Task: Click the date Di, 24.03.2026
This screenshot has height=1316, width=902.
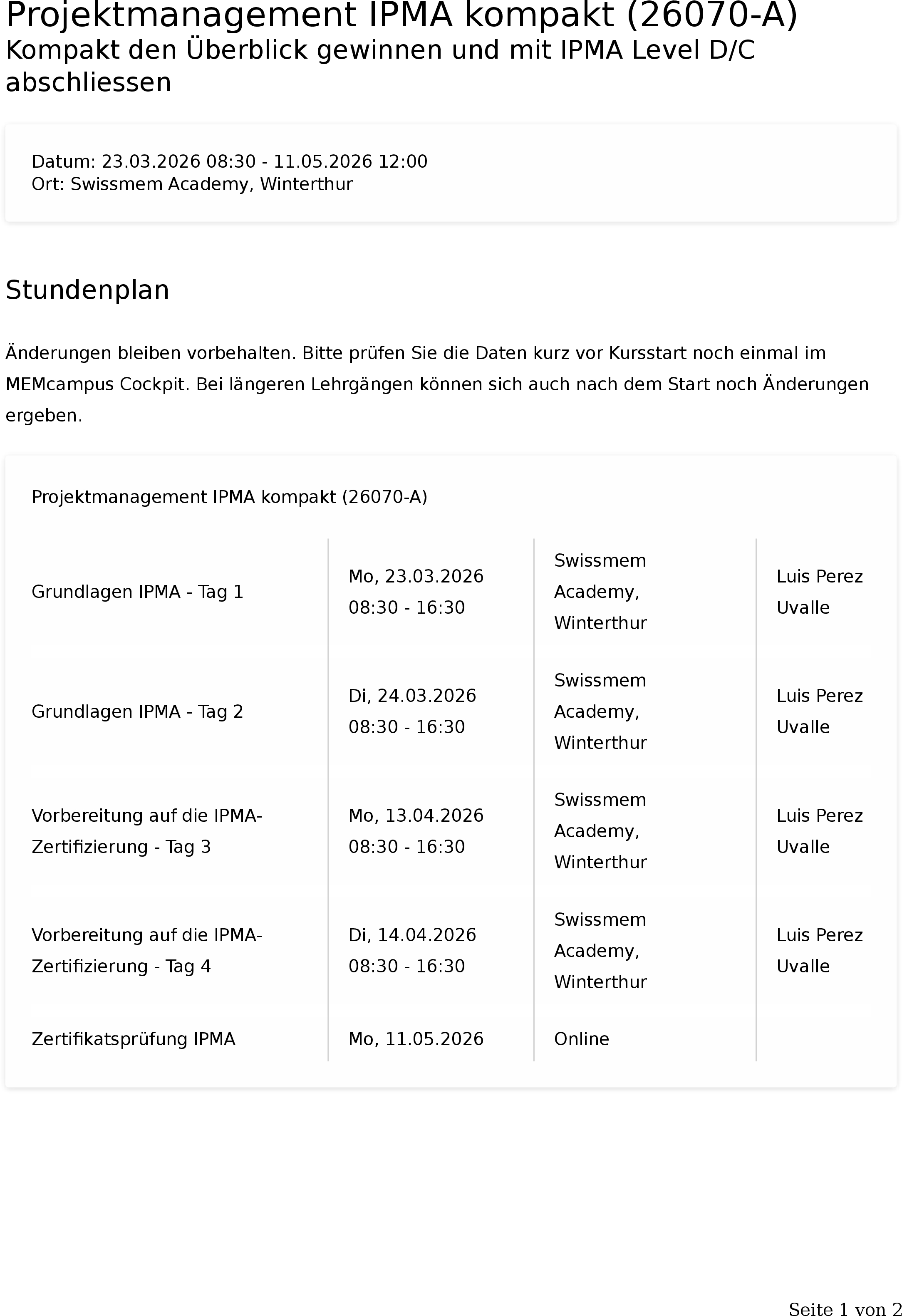Action: click(x=412, y=695)
